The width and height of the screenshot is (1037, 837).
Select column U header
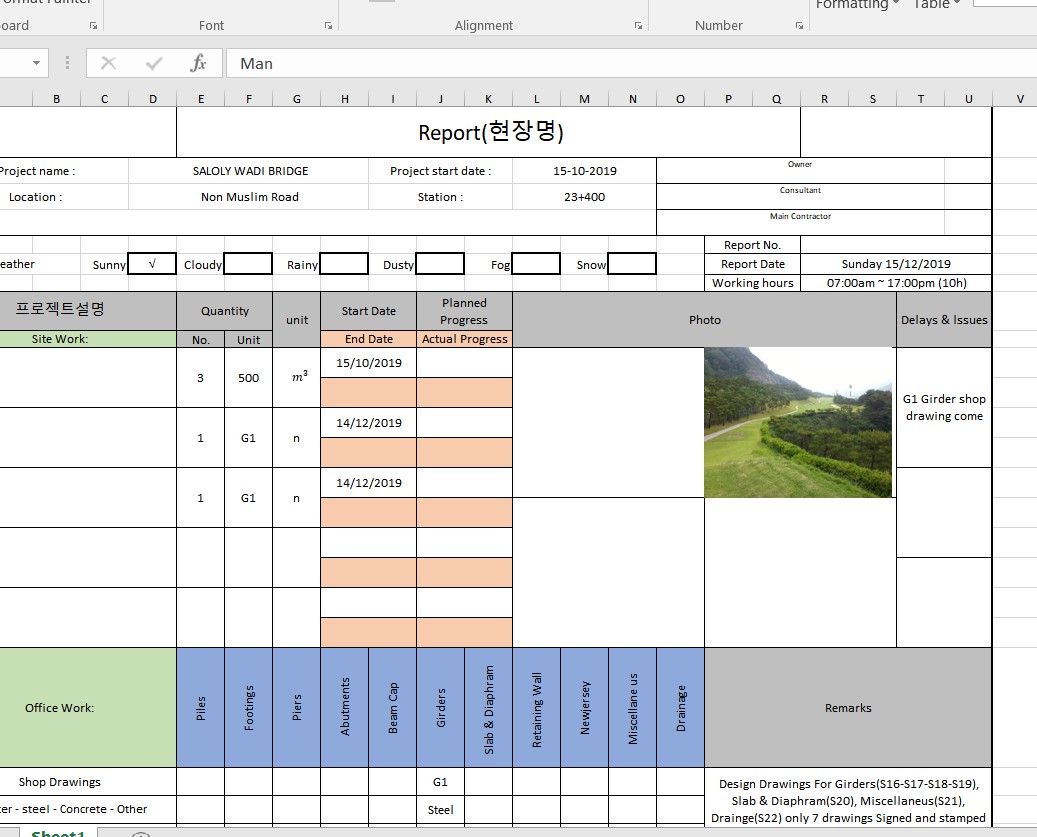[x=968, y=99]
